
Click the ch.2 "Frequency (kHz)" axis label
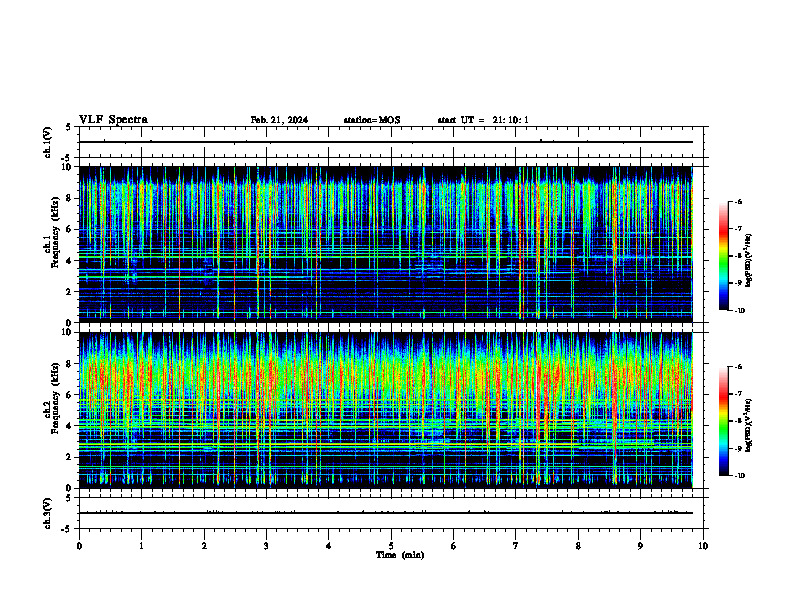coord(55,398)
